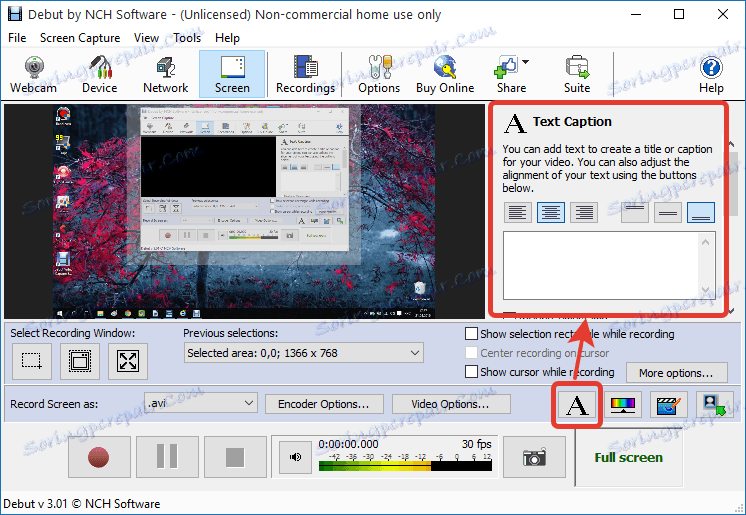Click the audio level meter bar
746x515 pixels.
[x=405, y=466]
